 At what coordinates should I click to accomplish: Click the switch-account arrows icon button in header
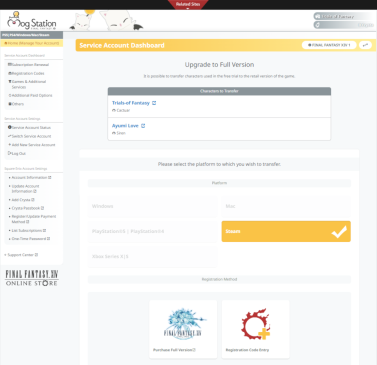pos(365,45)
